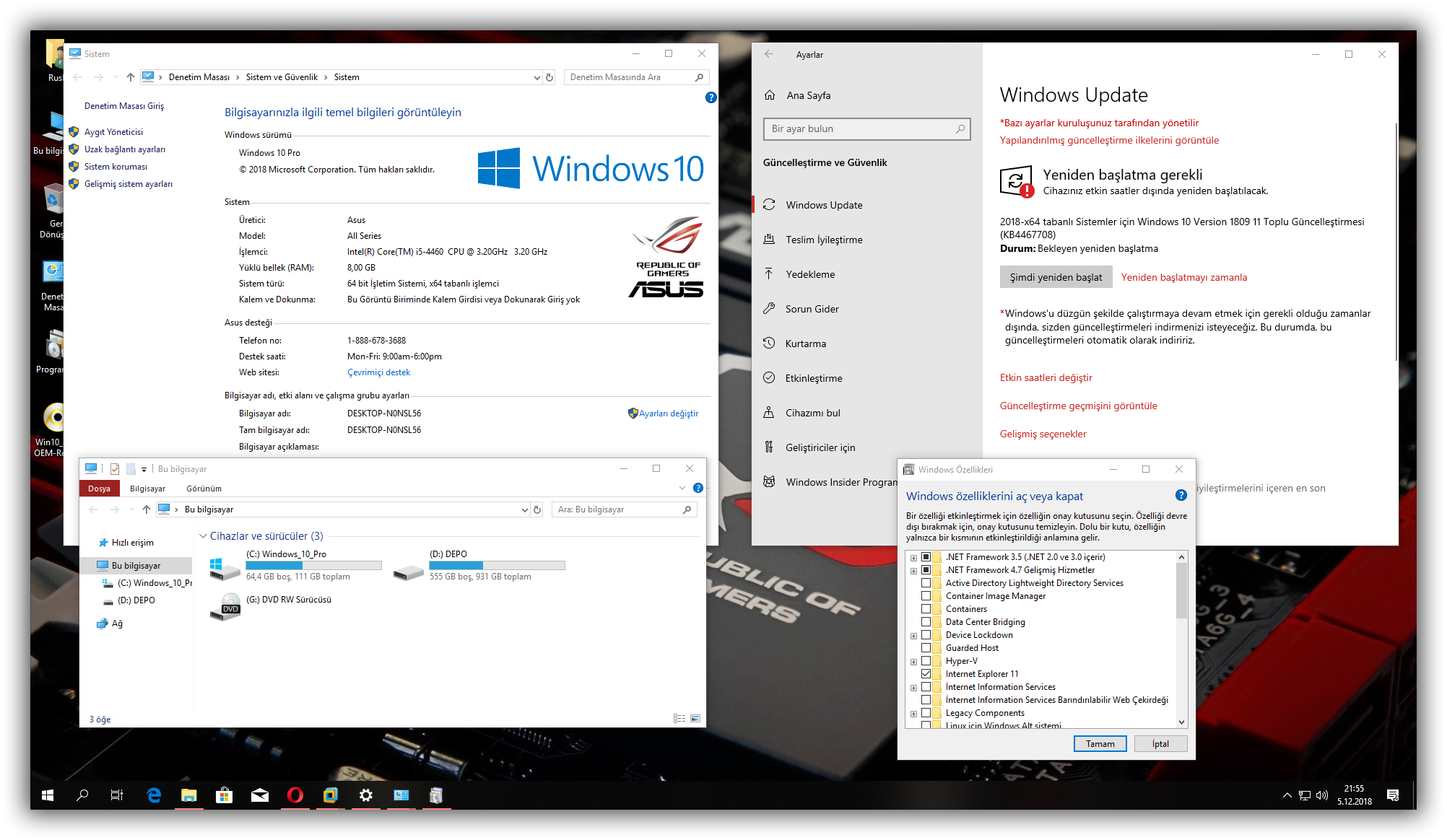Launch Opera from the taskbar
Screen dimensions: 1447x840
[295, 795]
